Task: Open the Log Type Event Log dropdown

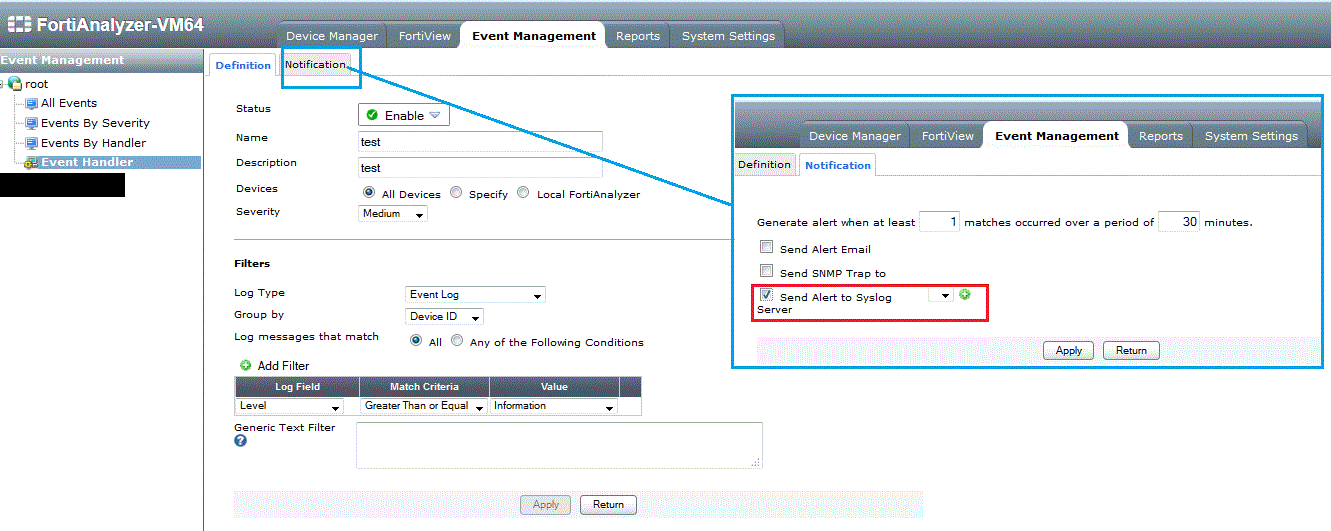Action: (x=476, y=295)
